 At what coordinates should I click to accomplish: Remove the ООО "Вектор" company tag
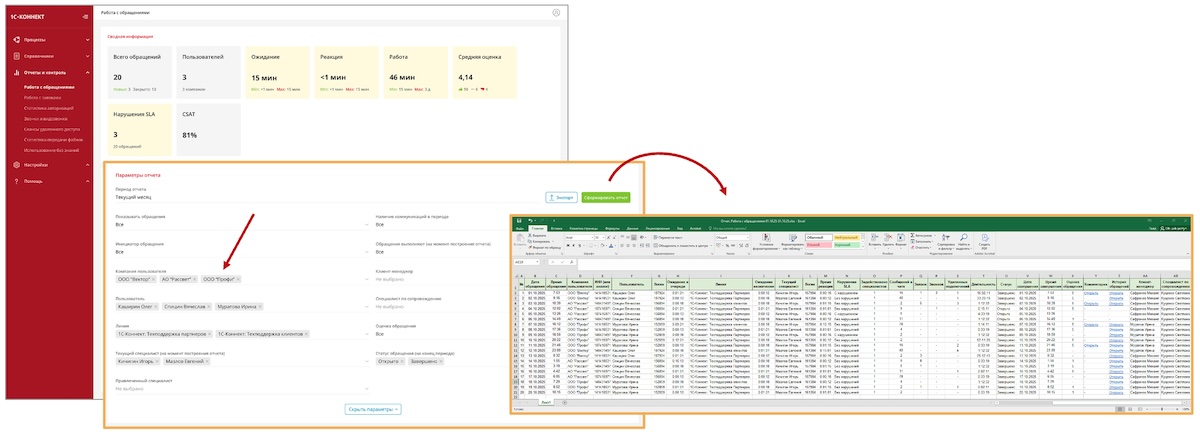click(154, 279)
